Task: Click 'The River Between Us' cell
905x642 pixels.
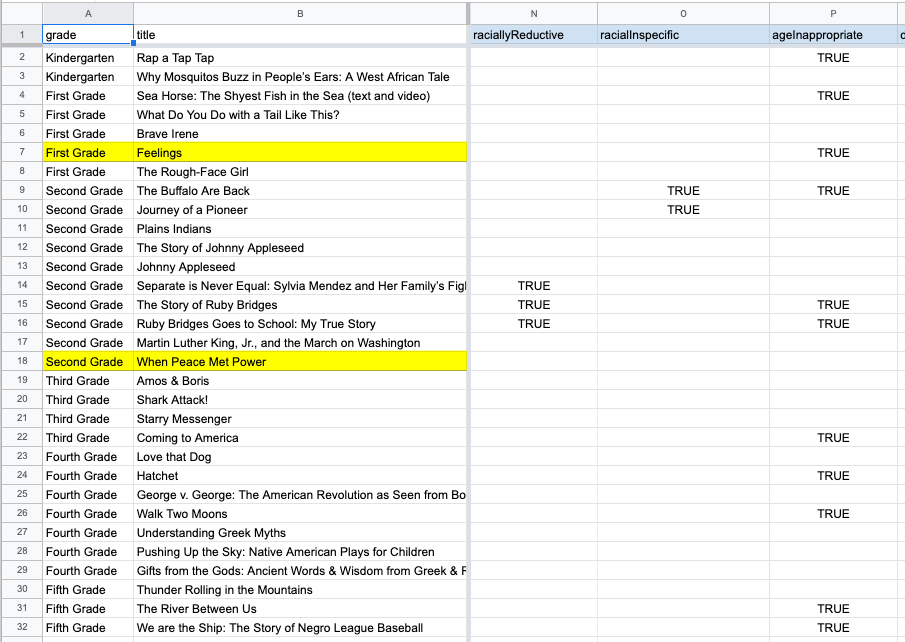Action: pos(300,609)
